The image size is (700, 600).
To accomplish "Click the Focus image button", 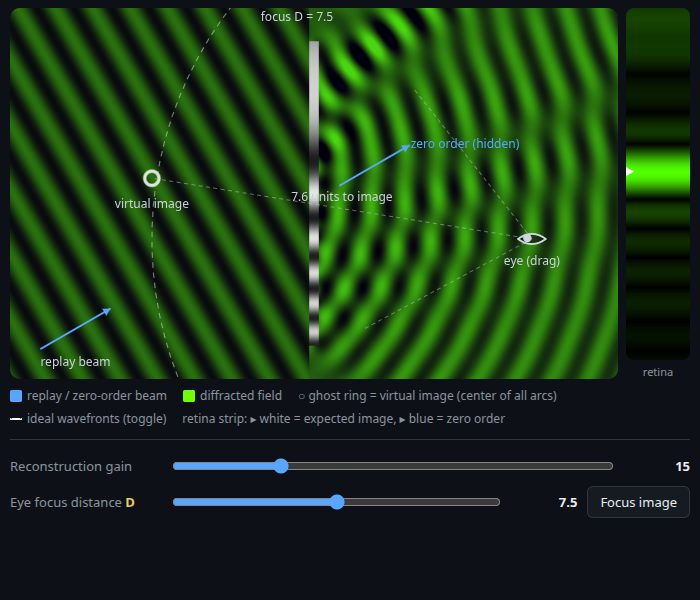I will point(638,502).
